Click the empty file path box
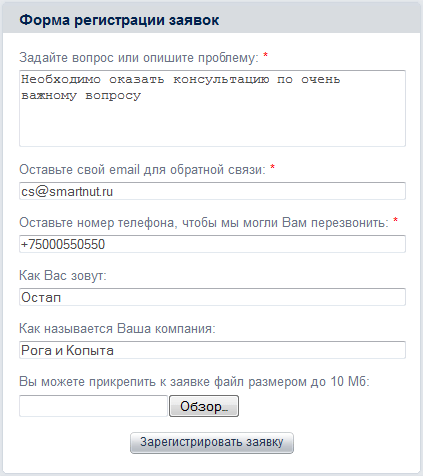Viewport: 423px width, 476px height. (93, 406)
